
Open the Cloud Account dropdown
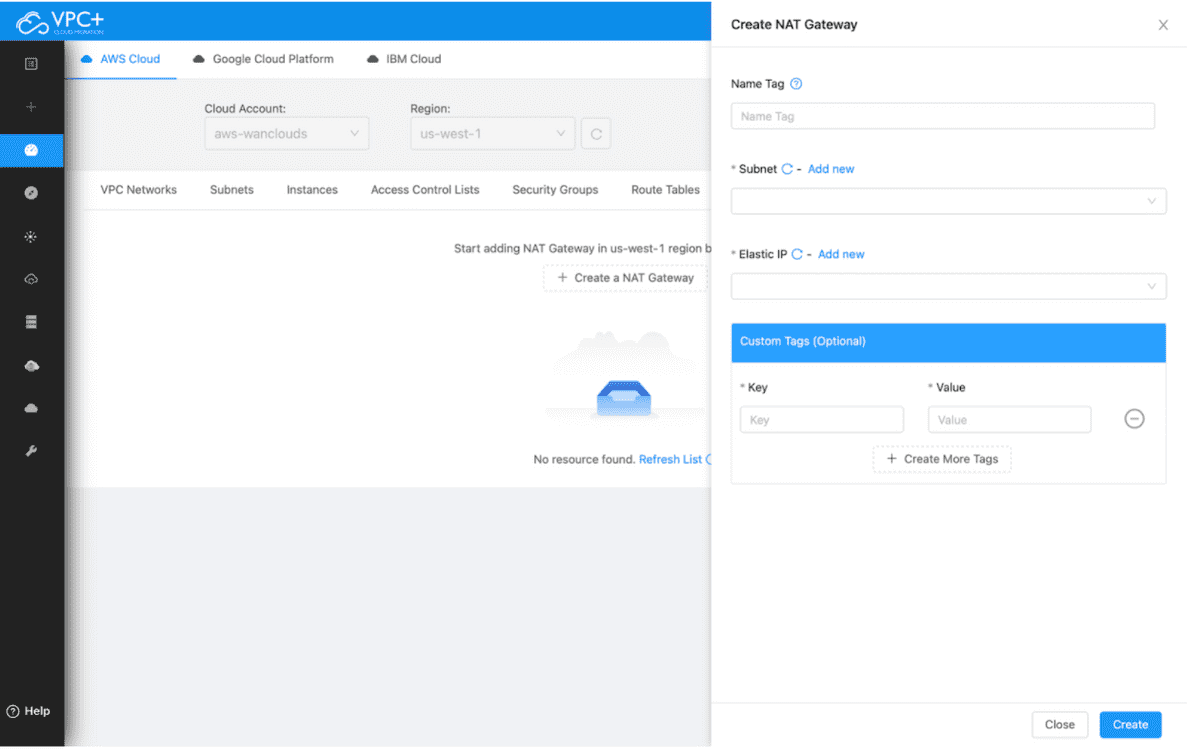tap(286, 134)
